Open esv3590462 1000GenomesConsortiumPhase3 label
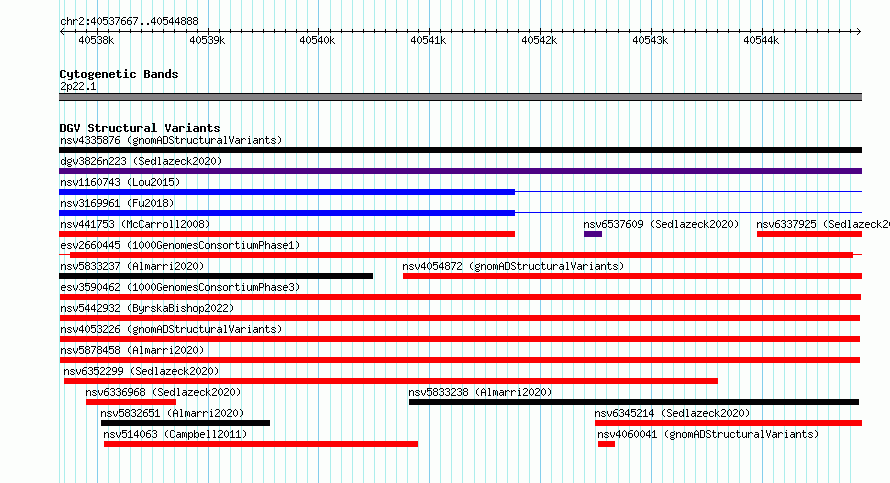Screen dimensions: 890x483 tap(180, 287)
